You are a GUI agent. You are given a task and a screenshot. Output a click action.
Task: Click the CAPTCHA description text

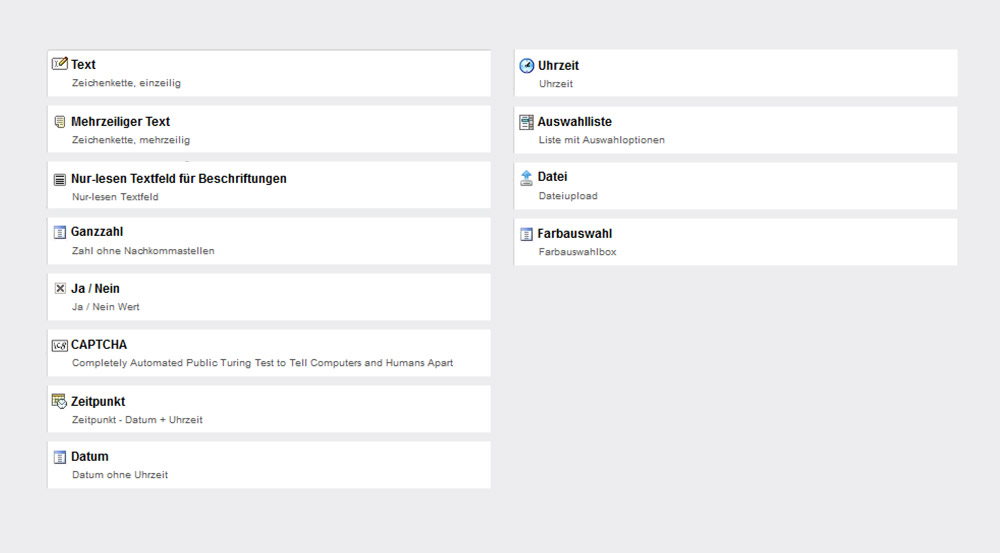(262, 363)
